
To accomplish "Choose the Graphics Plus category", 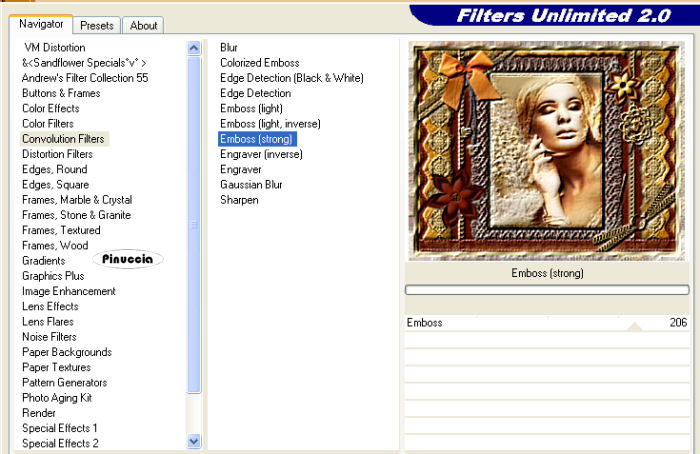I will point(53,276).
